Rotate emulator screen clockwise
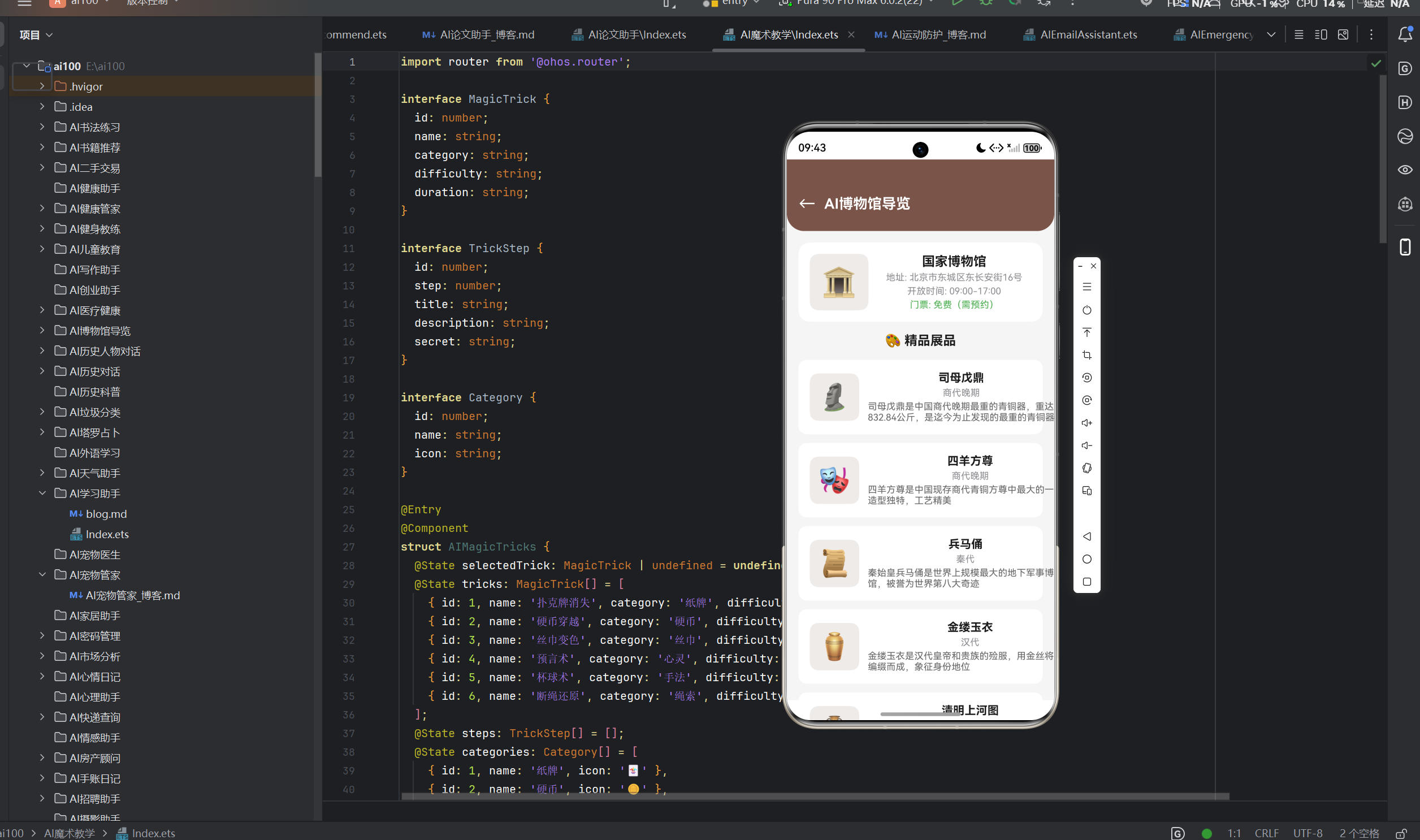Viewport: 1420px width, 840px height. point(1086,401)
